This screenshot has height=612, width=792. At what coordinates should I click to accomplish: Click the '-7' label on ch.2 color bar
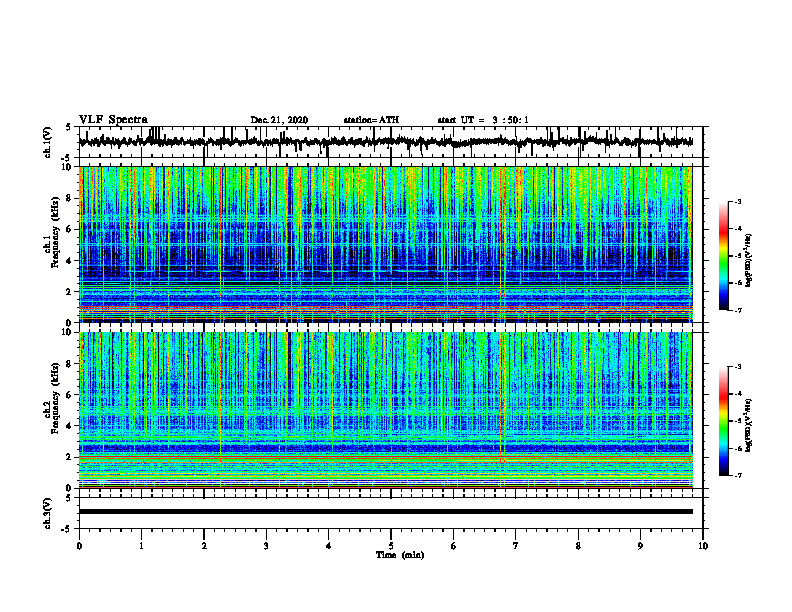(x=738, y=475)
